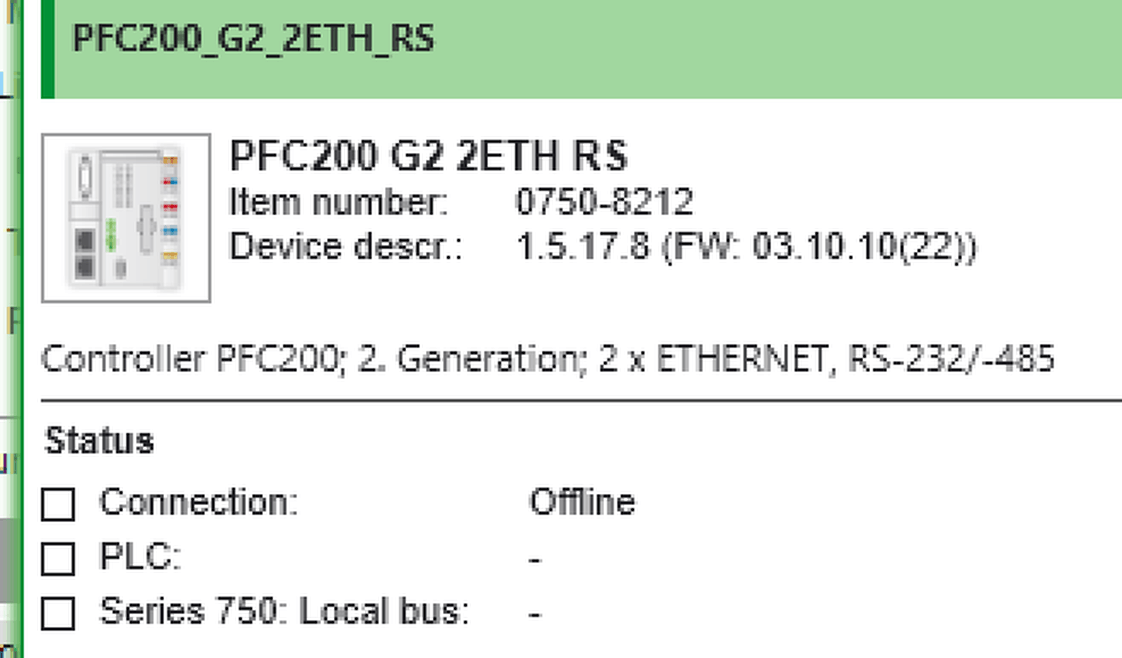Toggle the Connection status checkbox
Screen dimensions: 1122x658
coord(58,504)
